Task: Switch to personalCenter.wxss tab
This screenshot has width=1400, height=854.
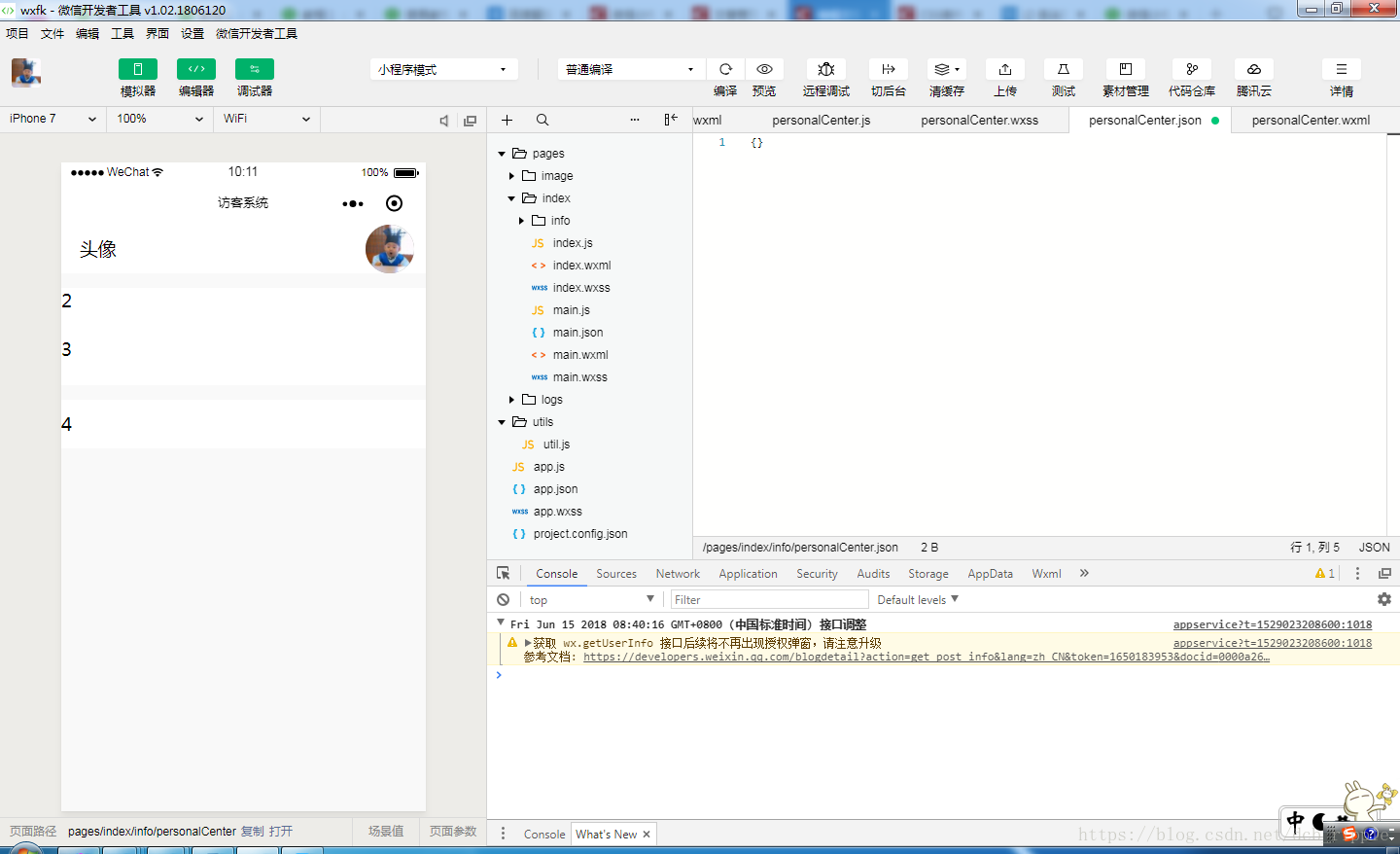Action: (980, 121)
